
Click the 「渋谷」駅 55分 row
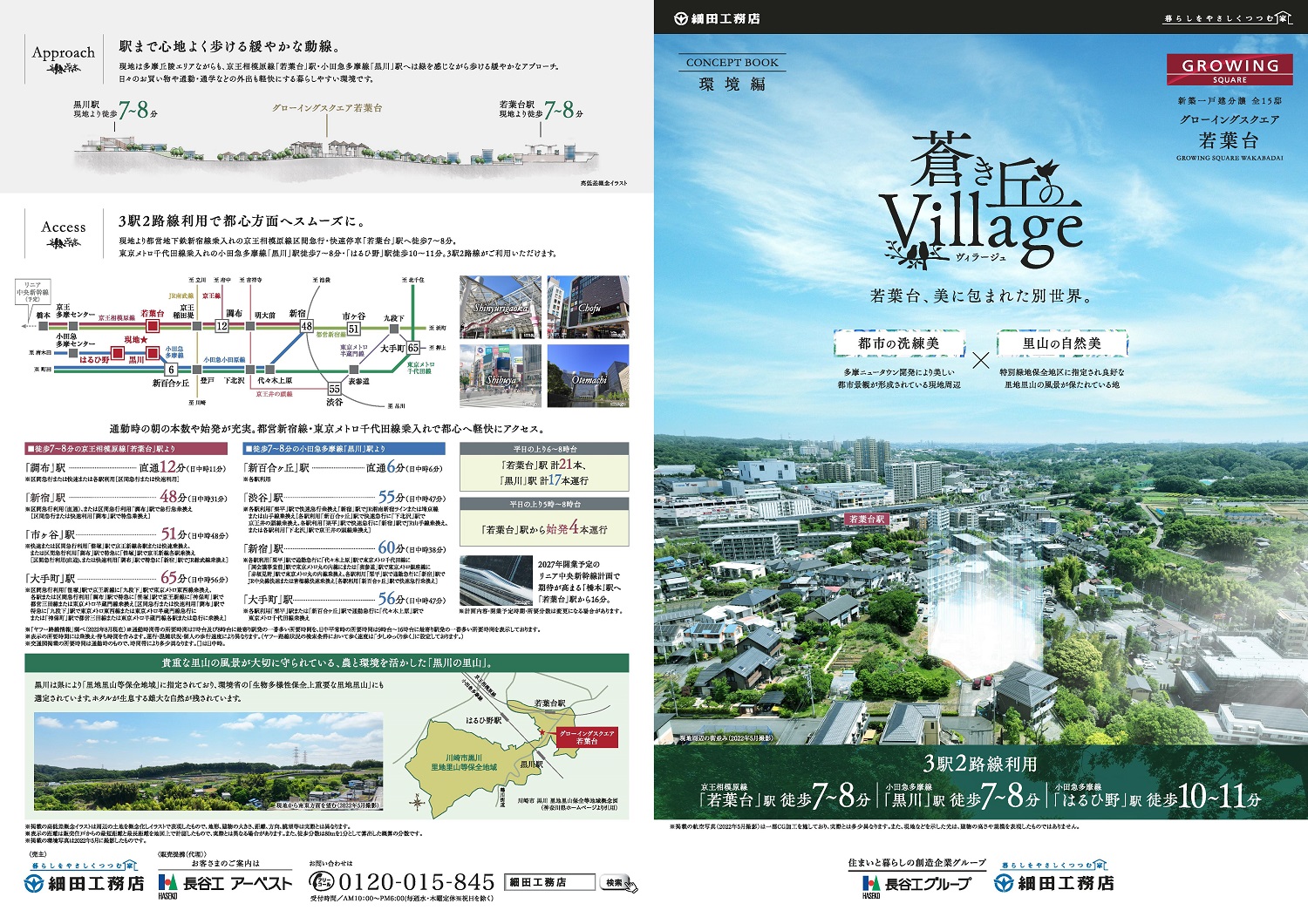coord(344,497)
